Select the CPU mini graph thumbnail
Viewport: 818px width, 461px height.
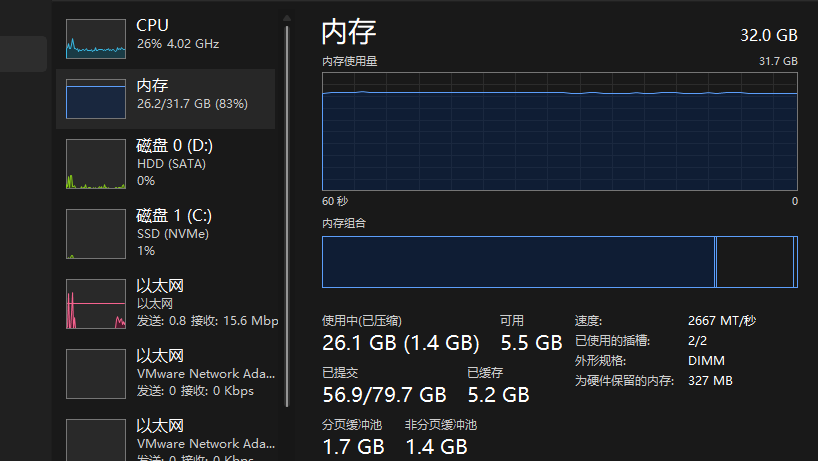click(x=96, y=39)
